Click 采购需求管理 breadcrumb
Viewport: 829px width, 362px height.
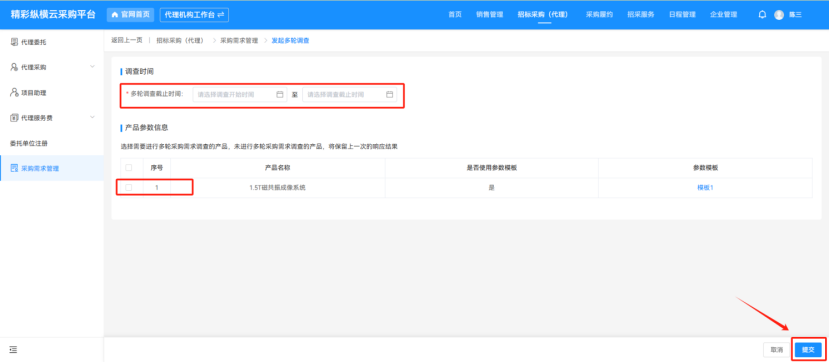[x=239, y=40]
